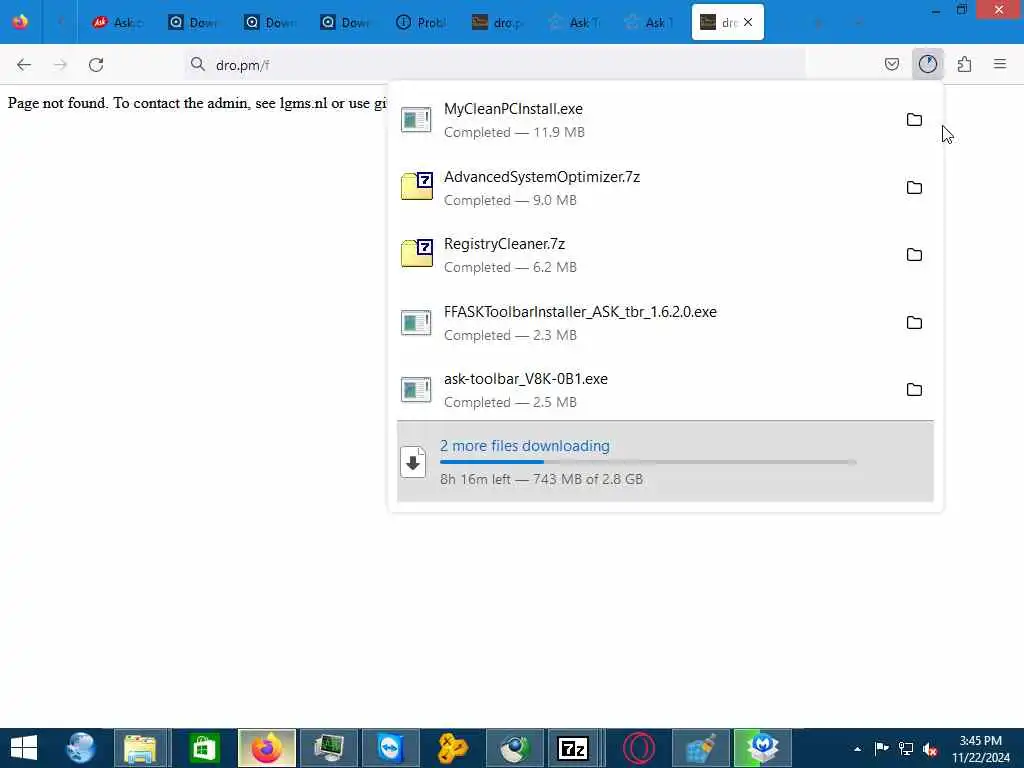This screenshot has height=768, width=1024.
Task: Save page to Pocket
Action: tap(892, 64)
